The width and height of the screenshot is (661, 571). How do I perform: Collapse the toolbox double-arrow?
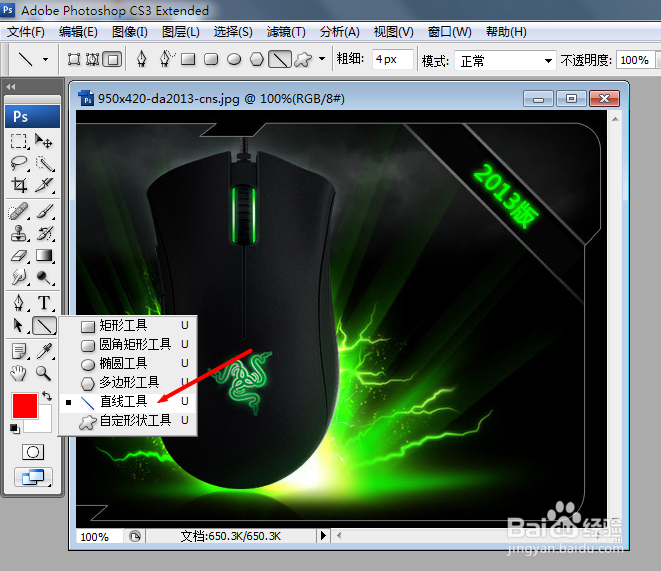tap(11, 87)
